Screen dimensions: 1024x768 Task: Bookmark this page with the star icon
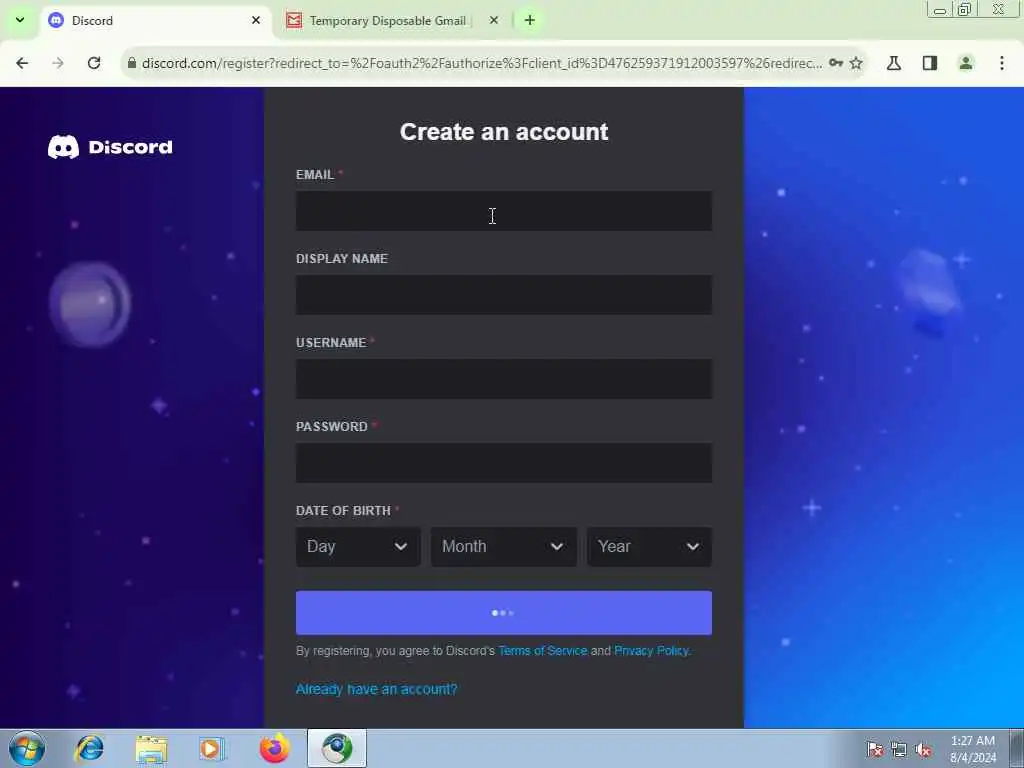click(x=856, y=63)
